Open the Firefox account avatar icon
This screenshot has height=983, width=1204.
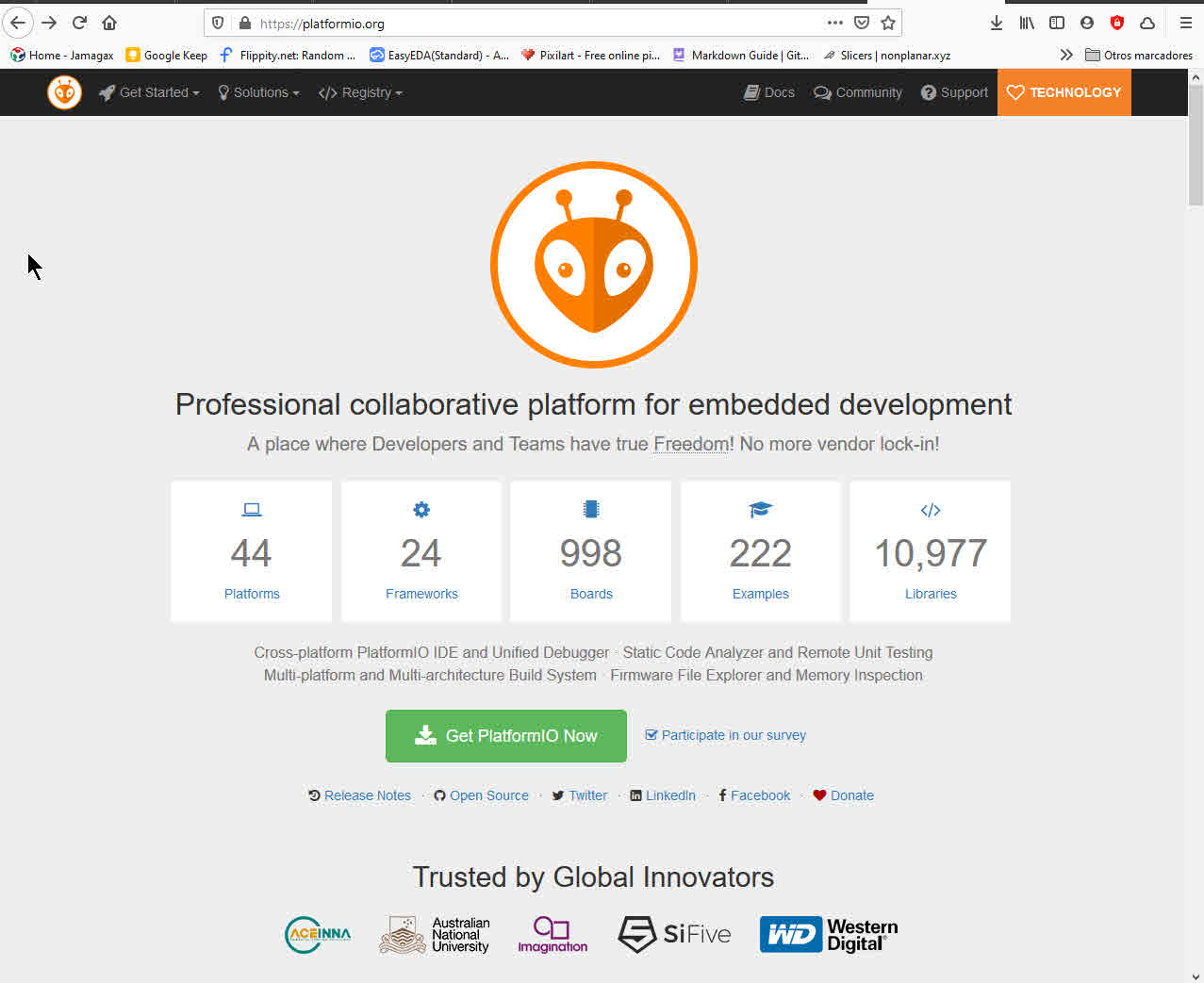click(x=1087, y=23)
